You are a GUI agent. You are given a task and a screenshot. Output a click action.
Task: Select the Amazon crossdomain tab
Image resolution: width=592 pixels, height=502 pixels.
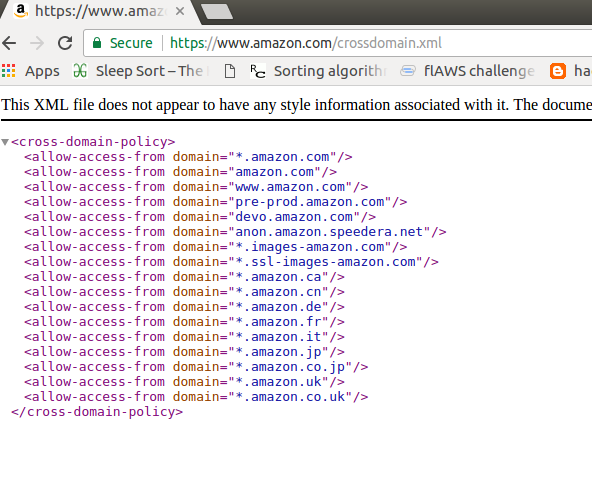coord(99,11)
